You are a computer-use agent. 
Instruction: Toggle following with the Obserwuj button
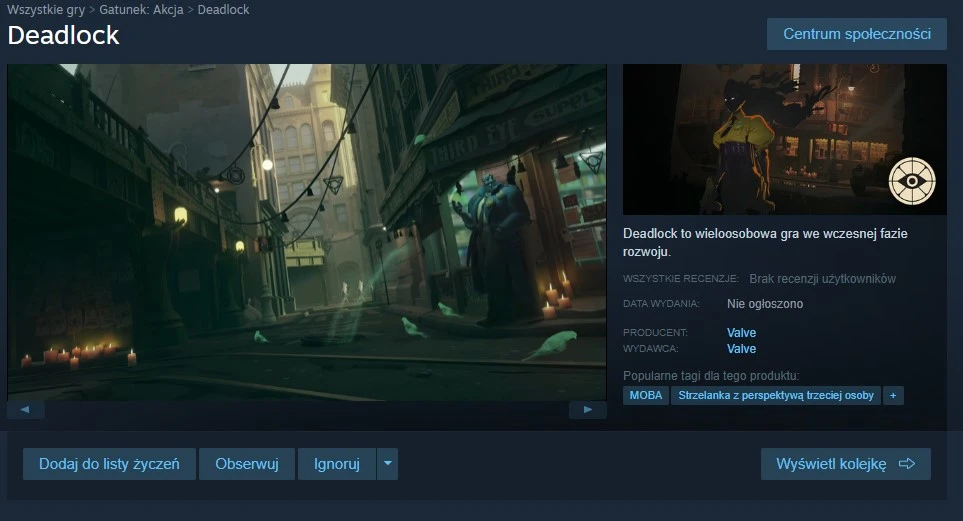coord(246,464)
